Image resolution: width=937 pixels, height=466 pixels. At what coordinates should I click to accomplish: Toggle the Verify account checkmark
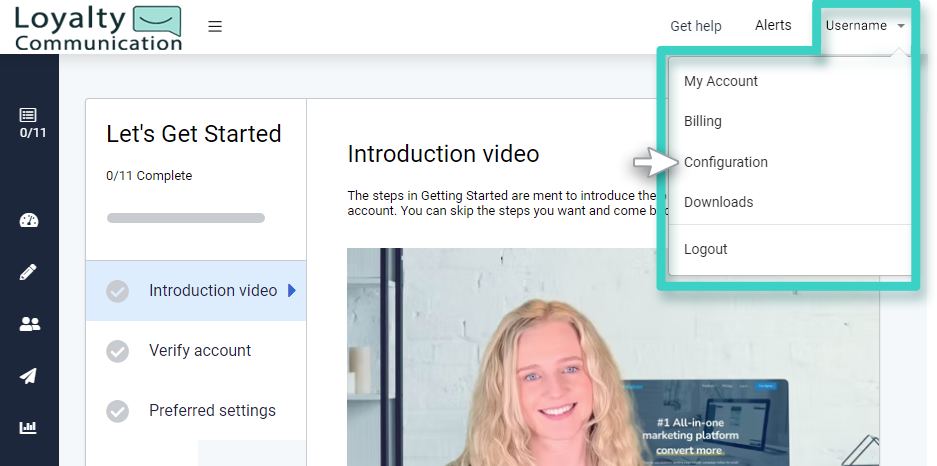tap(118, 351)
